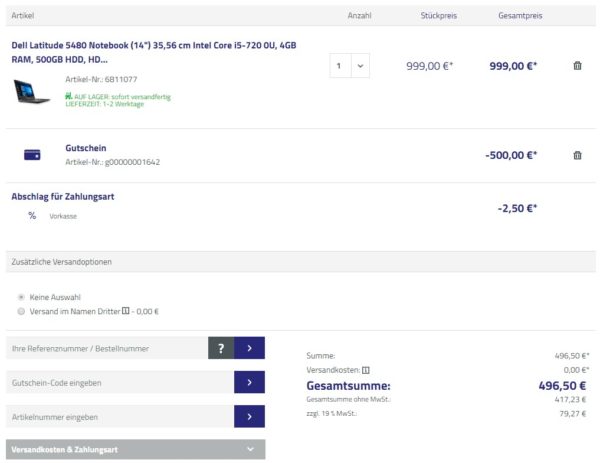This screenshot has width=600, height=463.
Task: Select the Keine Auswahl radio option
Action: tap(22, 297)
